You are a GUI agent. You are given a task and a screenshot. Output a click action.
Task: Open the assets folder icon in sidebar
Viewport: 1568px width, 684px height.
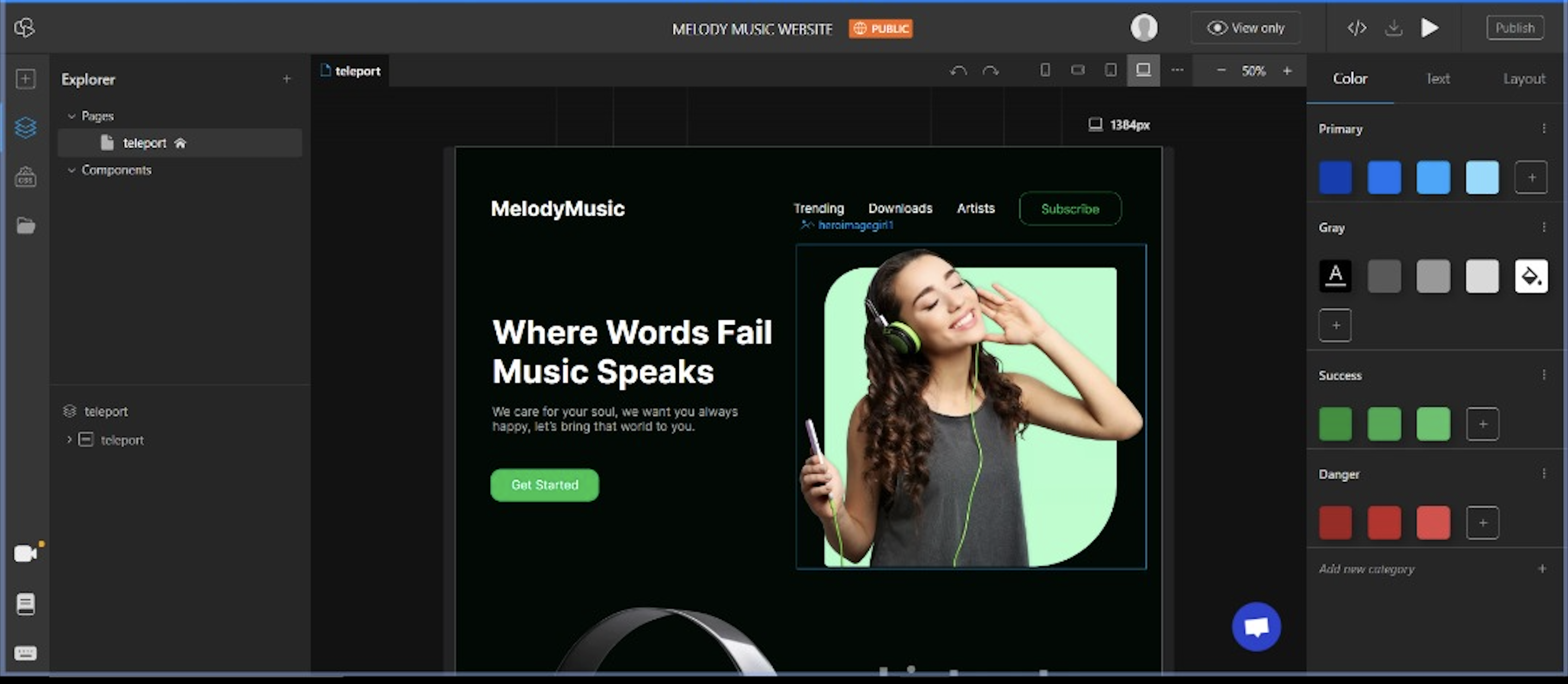[x=25, y=225]
